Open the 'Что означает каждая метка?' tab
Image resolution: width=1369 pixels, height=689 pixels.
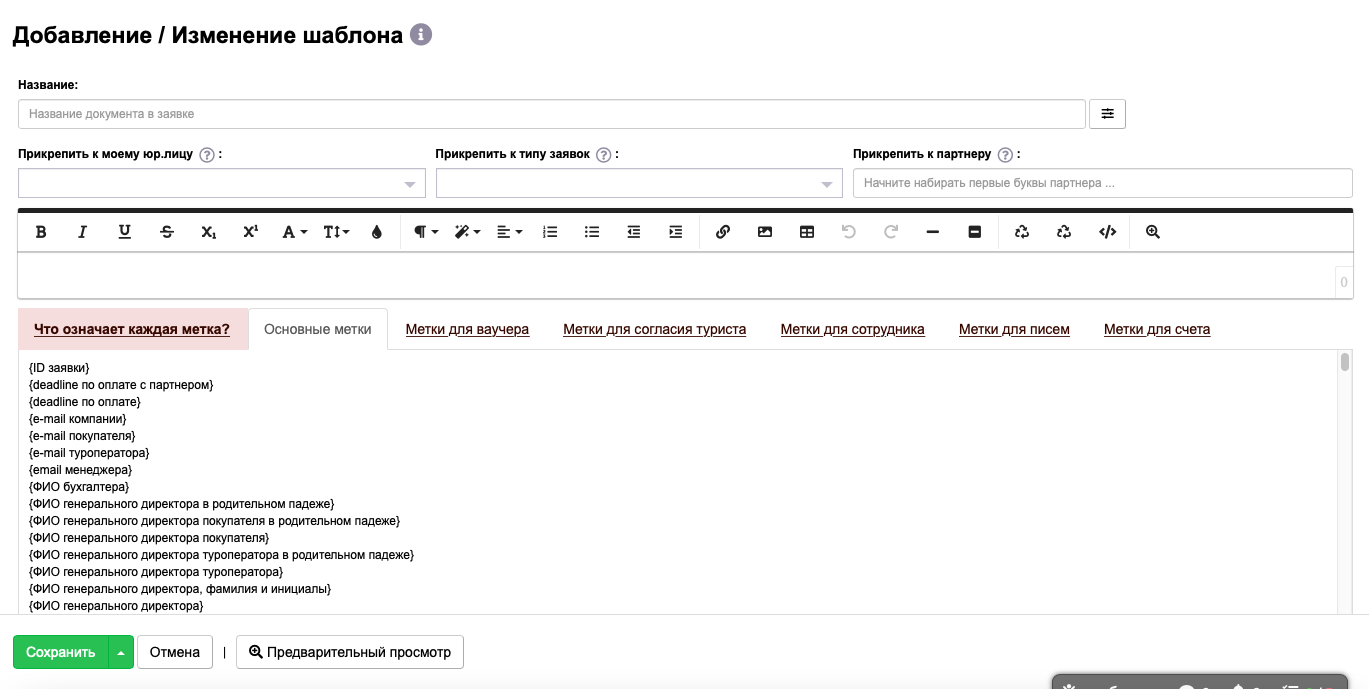coord(132,329)
